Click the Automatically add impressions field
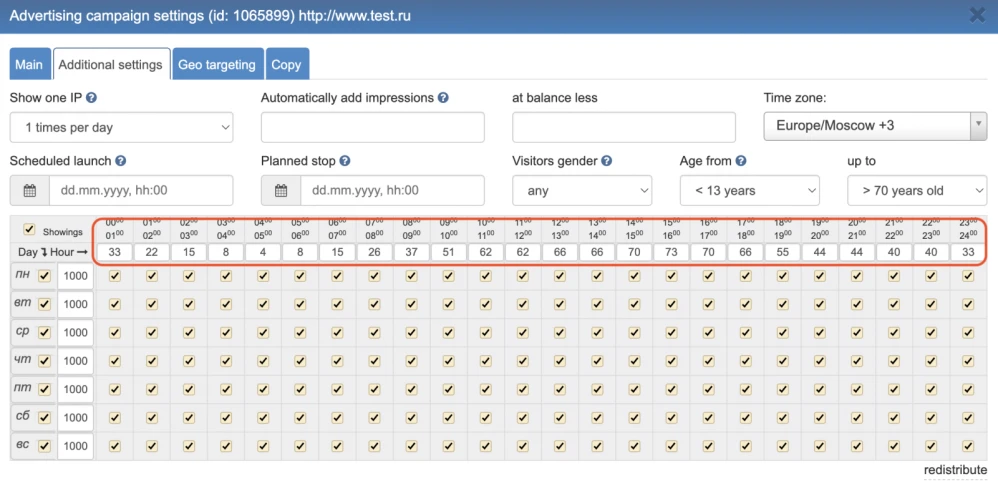The height and width of the screenshot is (481, 998). 372,127
